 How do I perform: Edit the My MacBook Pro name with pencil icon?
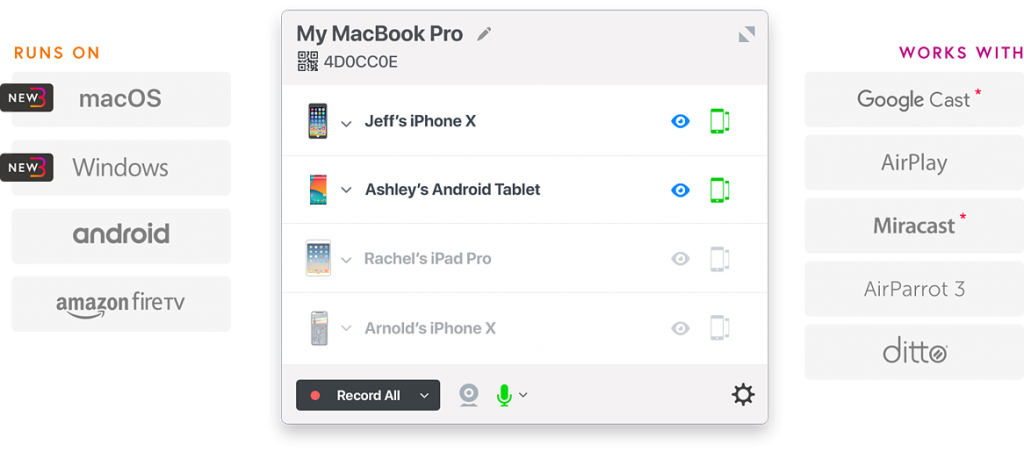point(484,34)
